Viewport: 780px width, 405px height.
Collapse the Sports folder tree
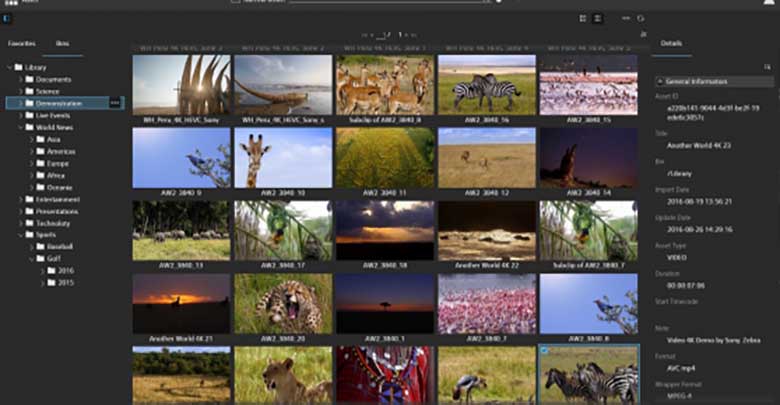pyautogui.click(x=22, y=234)
